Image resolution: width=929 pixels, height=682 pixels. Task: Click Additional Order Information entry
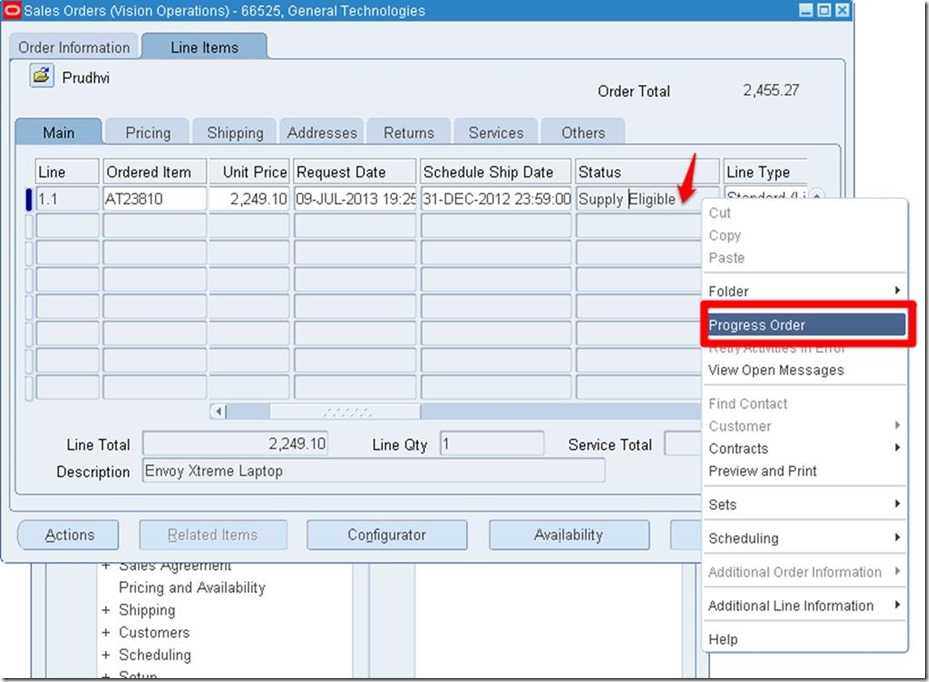pyautogui.click(x=805, y=572)
